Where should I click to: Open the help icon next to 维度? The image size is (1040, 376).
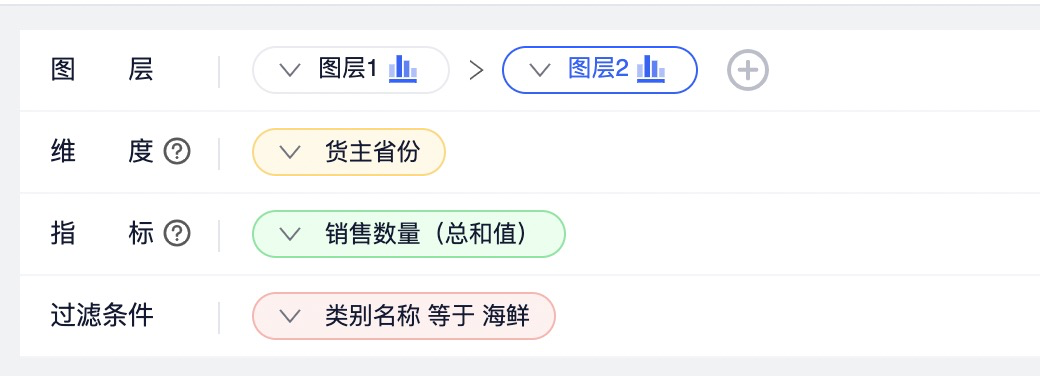pyautogui.click(x=177, y=152)
